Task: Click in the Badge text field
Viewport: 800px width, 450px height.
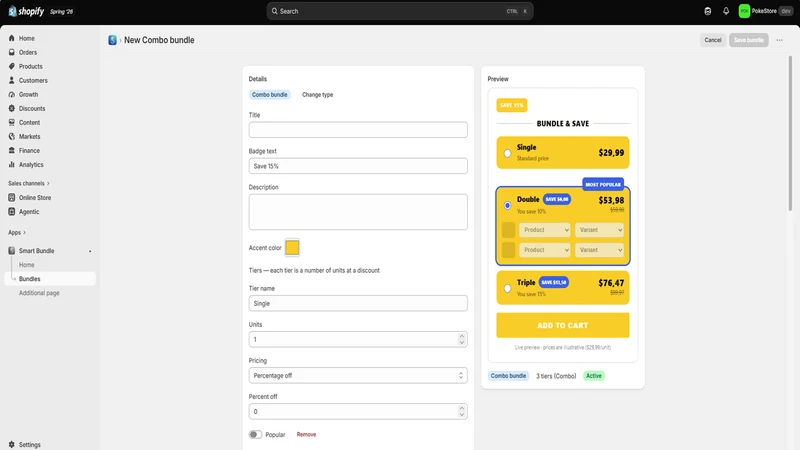Action: (x=358, y=166)
